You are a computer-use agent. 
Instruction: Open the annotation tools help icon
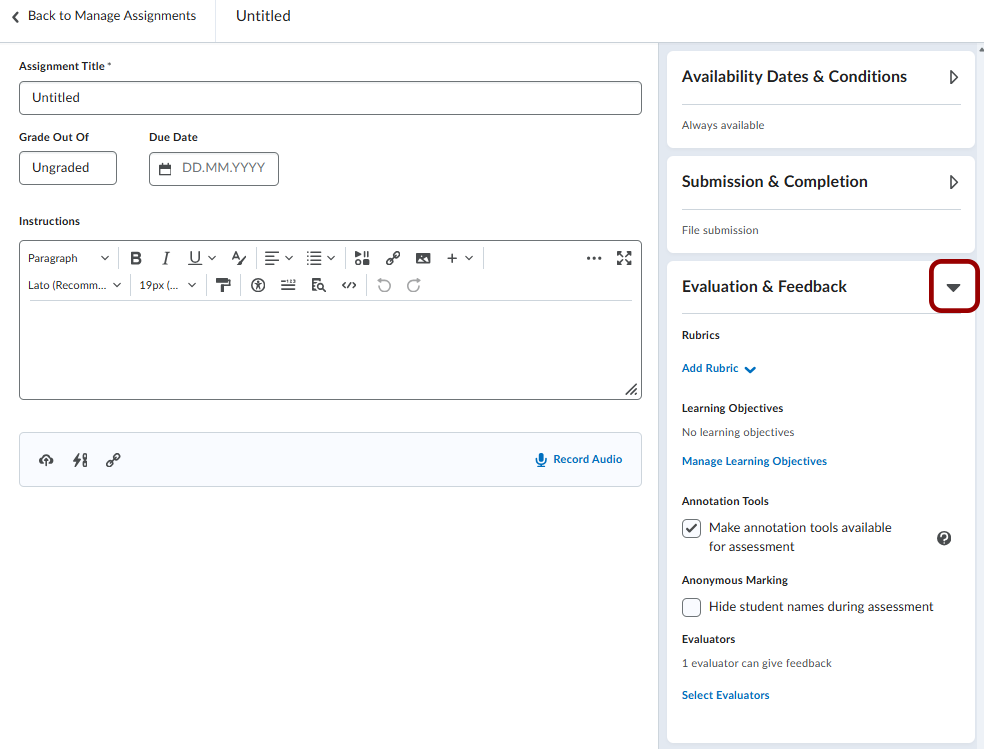944,538
